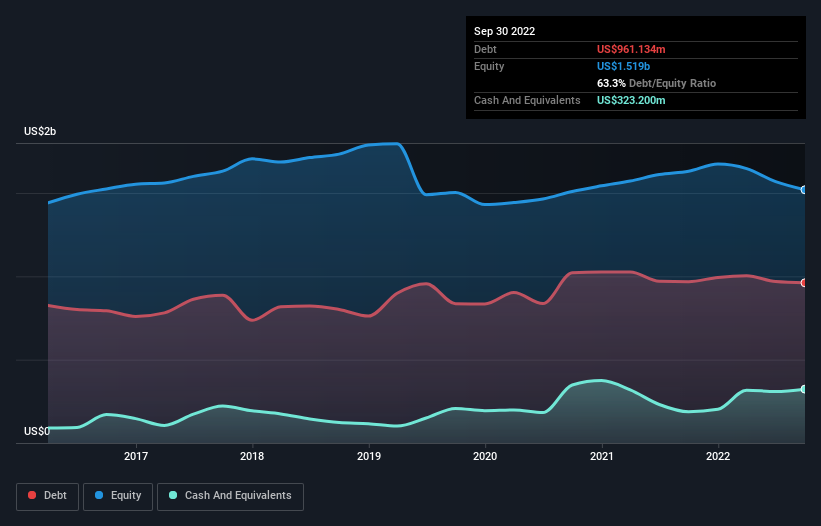
Task: Click the US$2b y-axis label
Action: pos(40,131)
